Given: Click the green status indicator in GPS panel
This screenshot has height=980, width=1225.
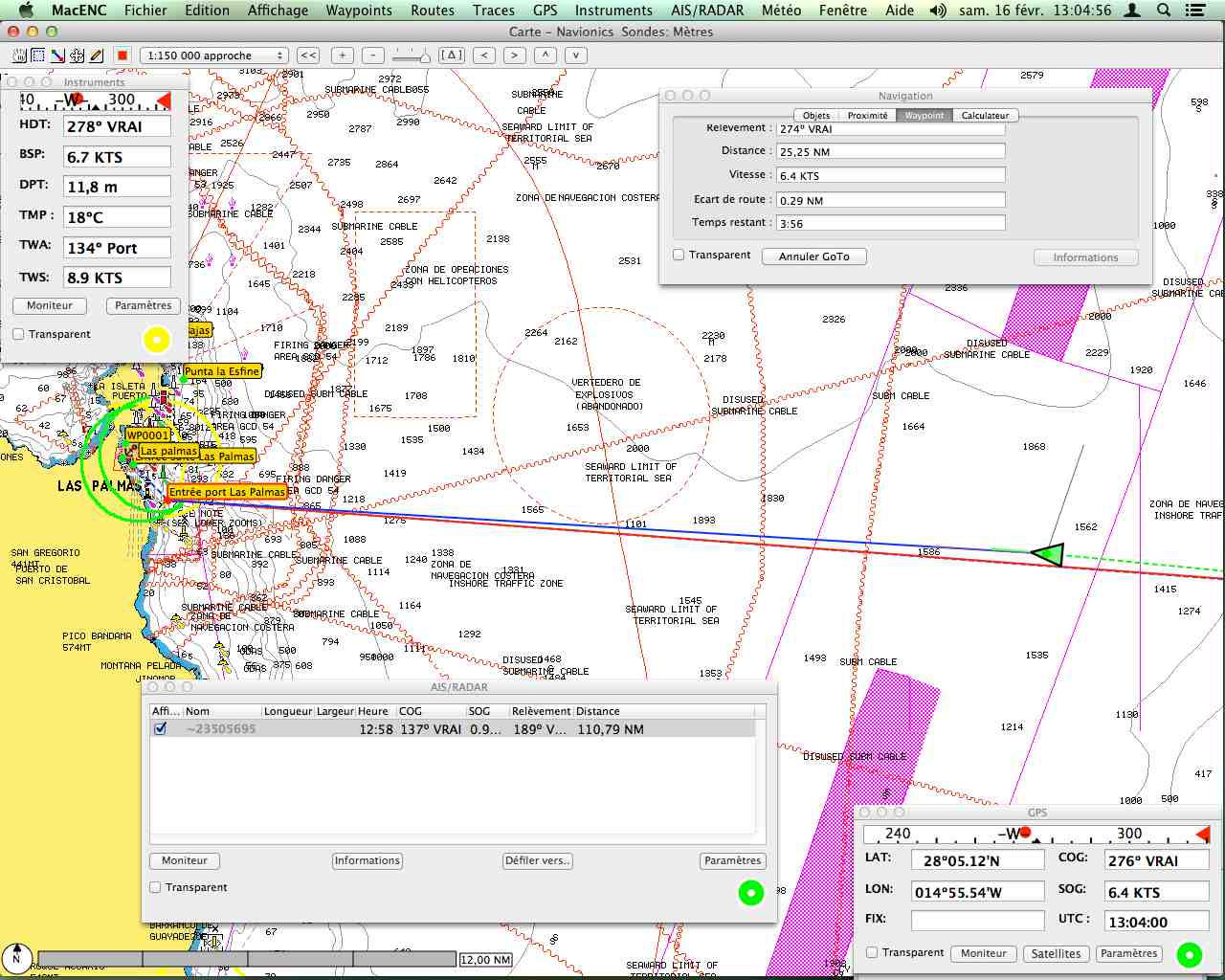Looking at the screenshot, I should click(x=1190, y=954).
